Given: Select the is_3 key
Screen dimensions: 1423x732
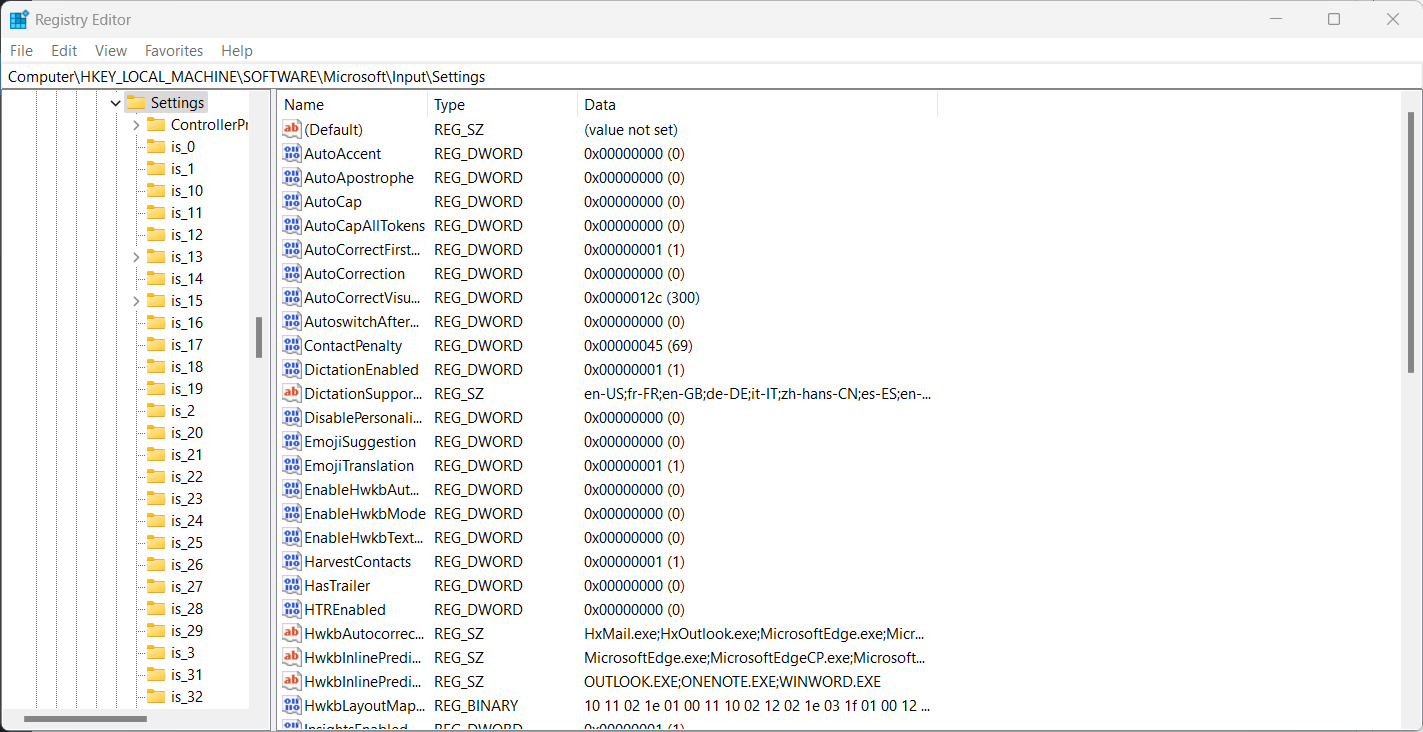Looking at the screenshot, I should click(x=182, y=652).
